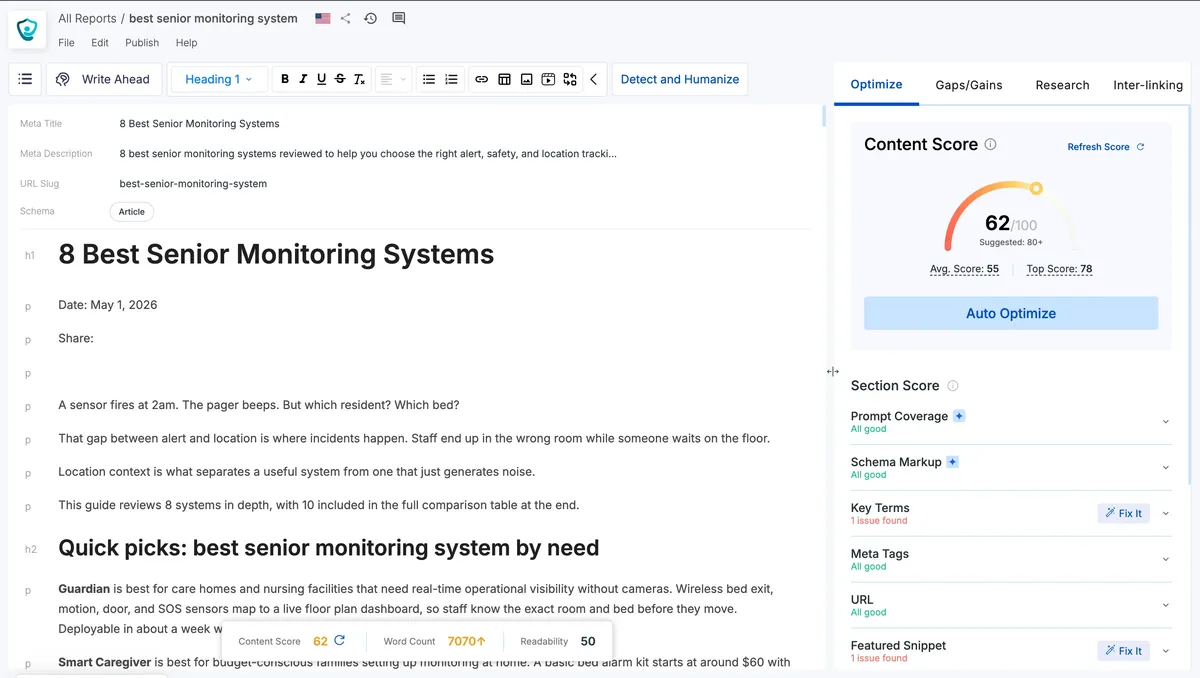The width and height of the screenshot is (1200, 678).
Task: Open the Help menu
Action: coord(186,43)
